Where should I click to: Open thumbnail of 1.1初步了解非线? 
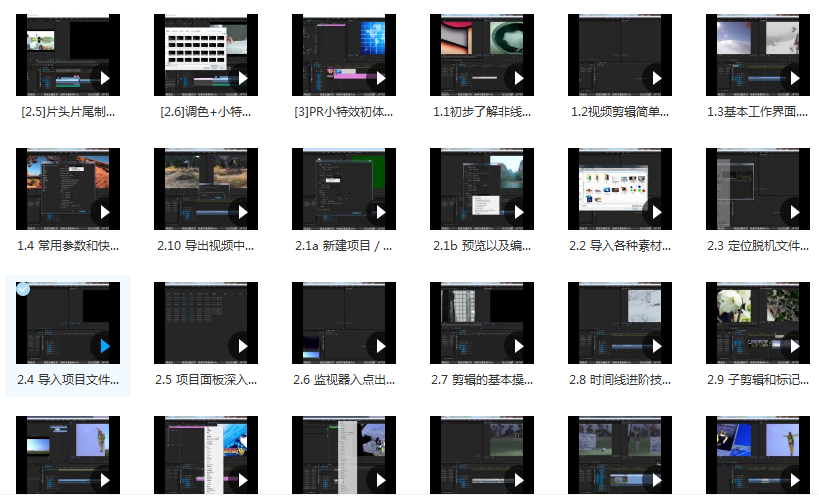[x=482, y=55]
